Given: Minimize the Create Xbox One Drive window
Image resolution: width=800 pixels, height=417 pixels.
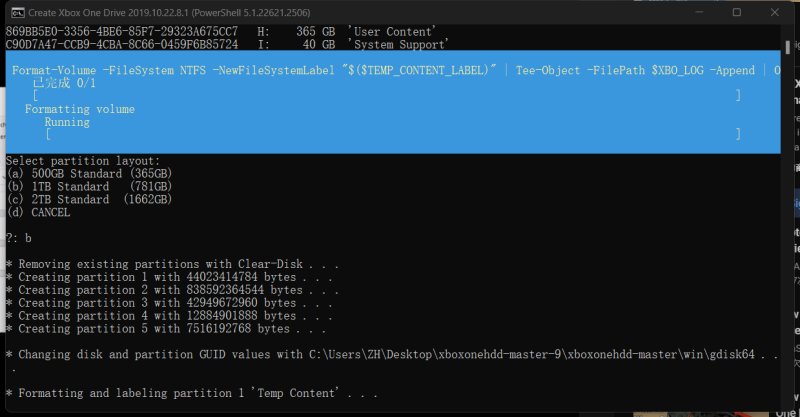Looking at the screenshot, I should (x=689, y=12).
